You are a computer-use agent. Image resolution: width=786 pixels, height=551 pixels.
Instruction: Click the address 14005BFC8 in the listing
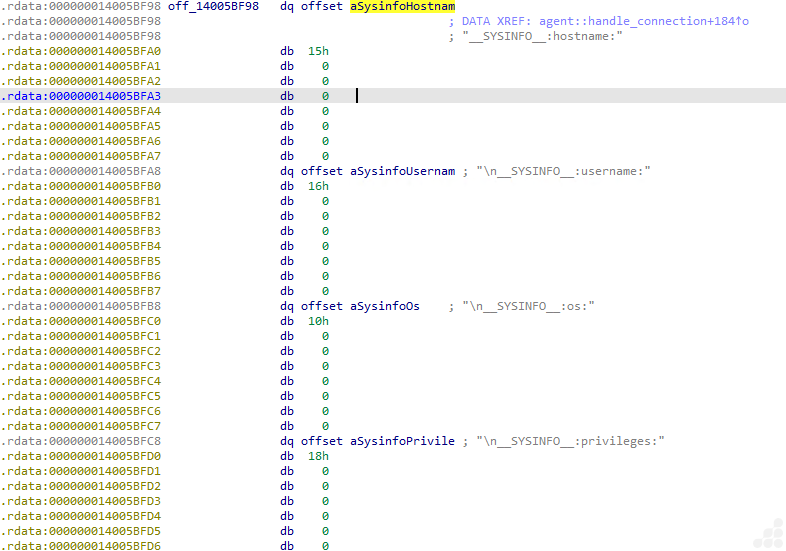point(81,441)
